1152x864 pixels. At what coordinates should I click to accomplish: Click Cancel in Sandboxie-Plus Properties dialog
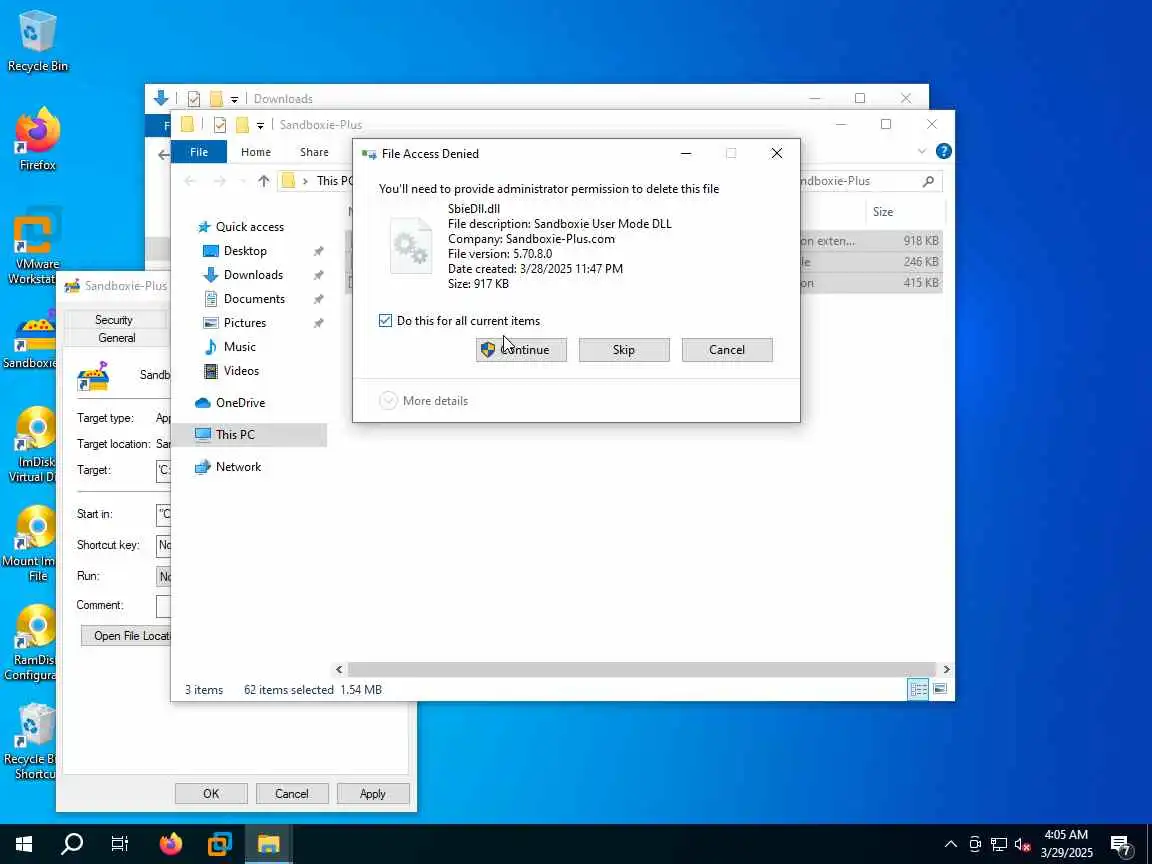(292, 793)
